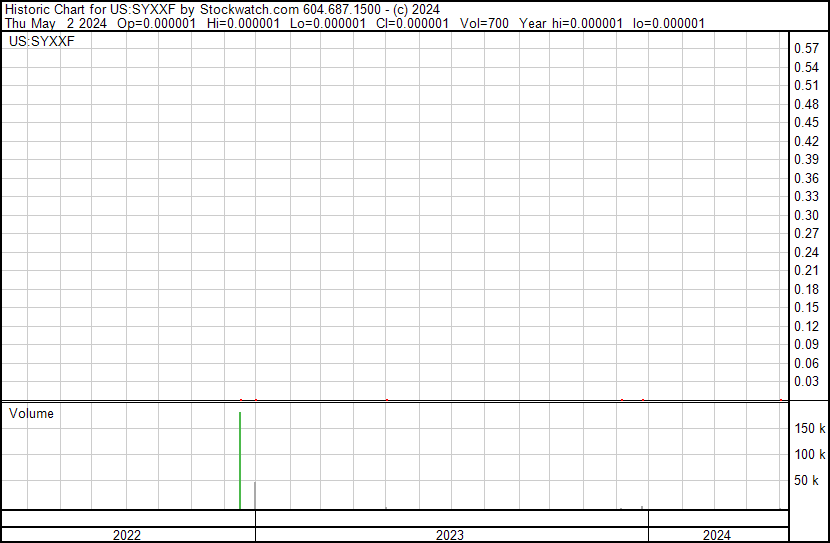The height and width of the screenshot is (543, 830).
Task: Select the 2024 year label on the timeline
Action: 717,535
